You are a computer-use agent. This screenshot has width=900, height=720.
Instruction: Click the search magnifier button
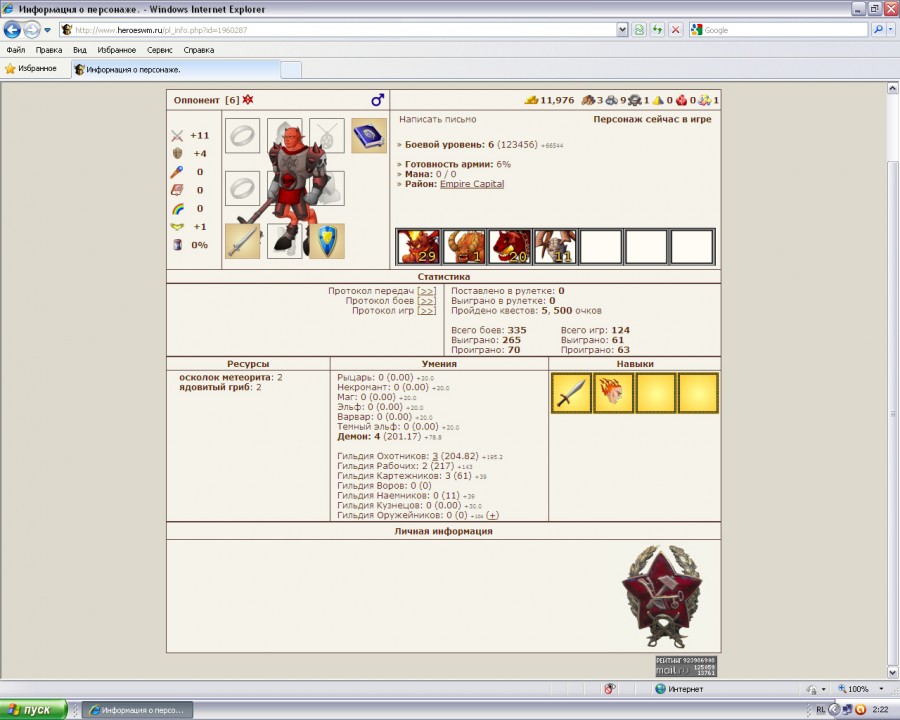878,30
